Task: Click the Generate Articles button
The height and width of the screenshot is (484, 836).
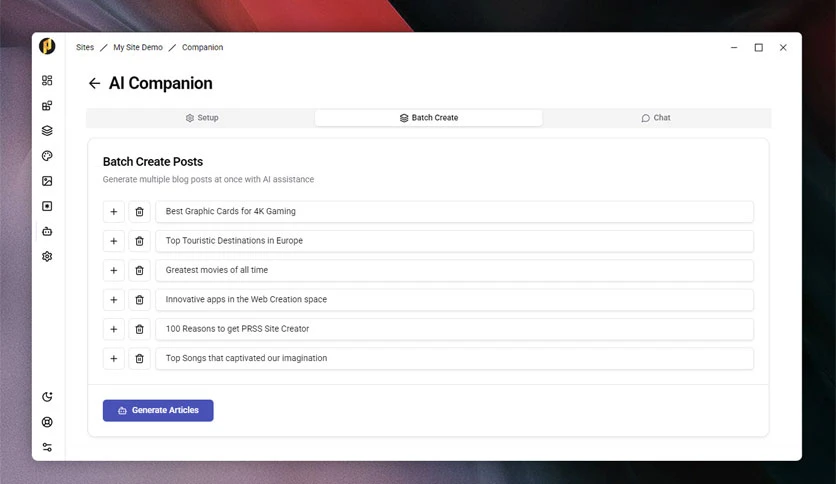Action: point(158,410)
